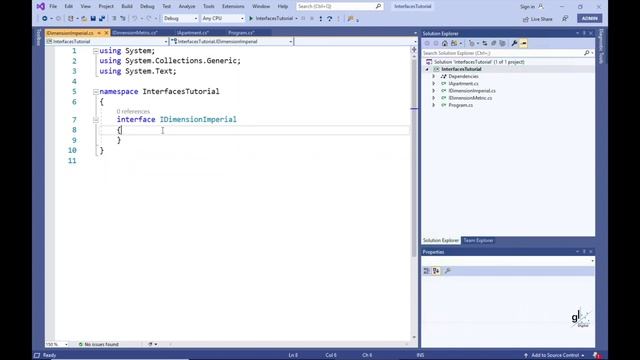The height and width of the screenshot is (360, 640).
Task: Click the Switch Views icon in Solution Explorer
Action: coord(454,43)
